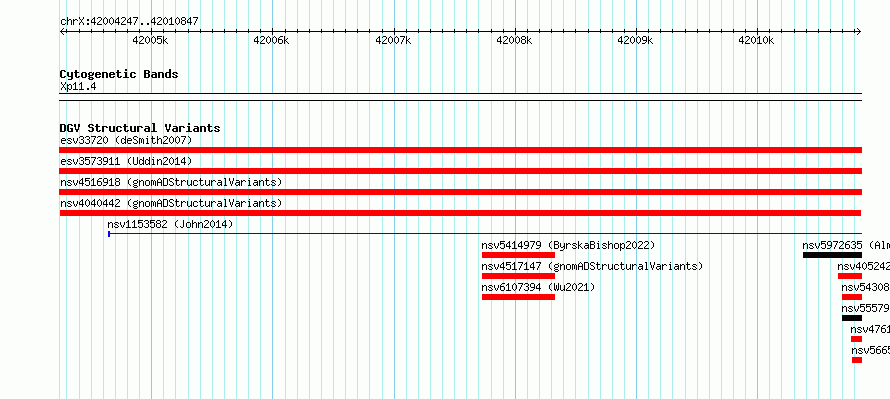Open the nsv4040442 (gnomADStructuralVariants) label

pos(171,203)
